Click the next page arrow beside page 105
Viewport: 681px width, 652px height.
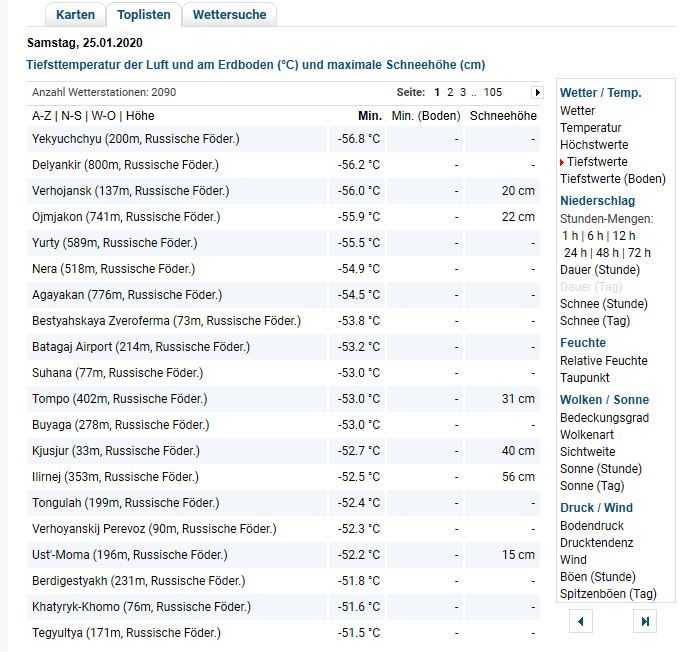click(537, 92)
